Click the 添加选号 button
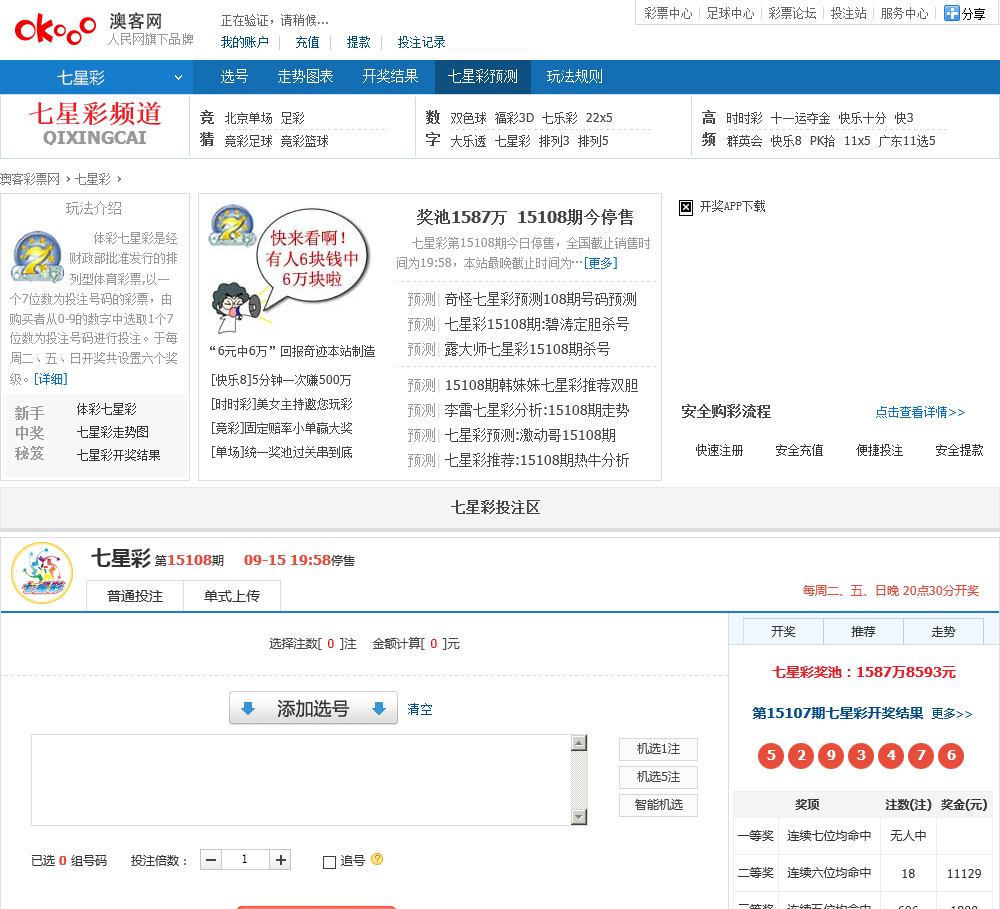The image size is (1000, 909). [313, 708]
